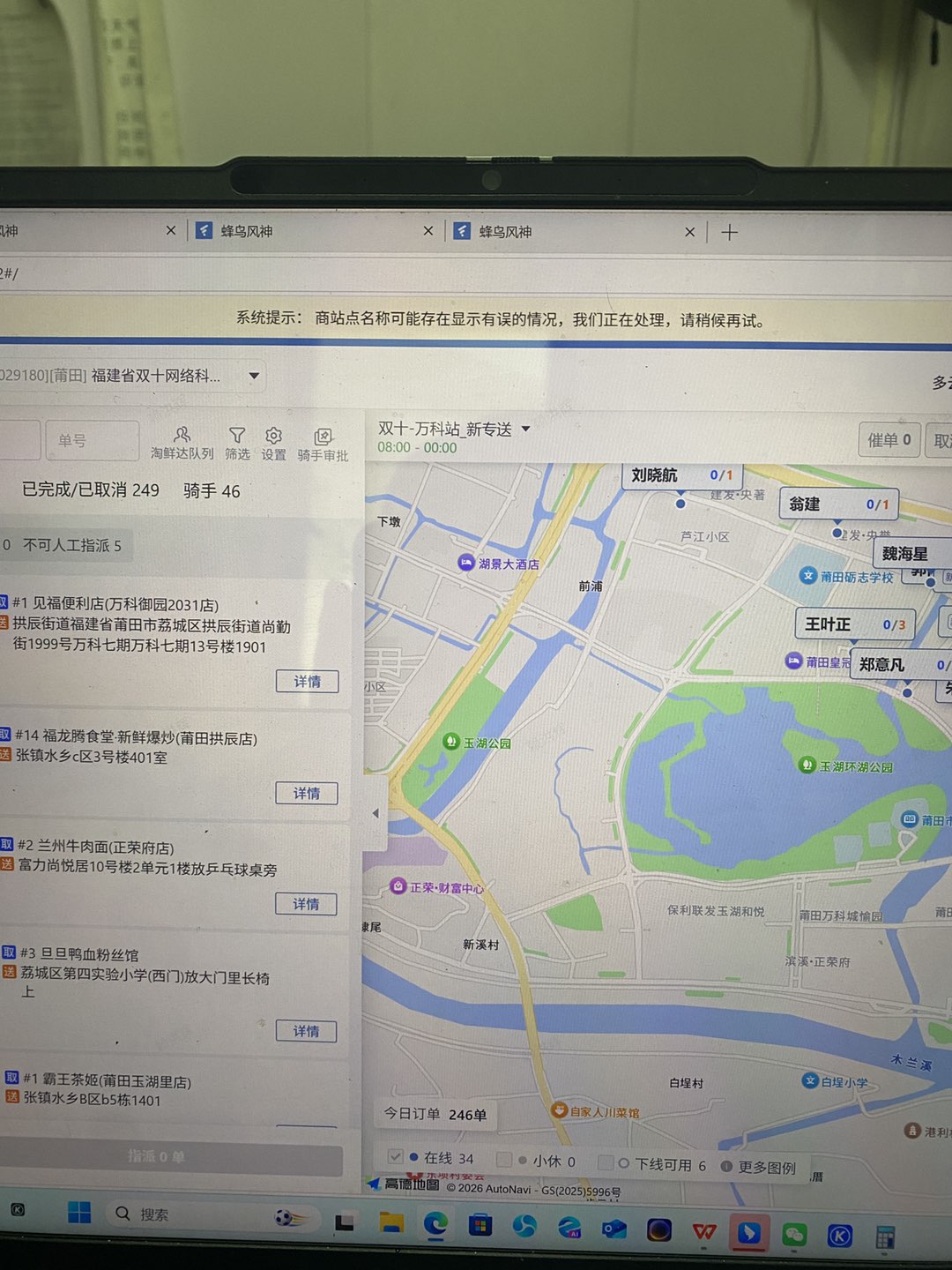The image size is (952, 1270).
Task: Open 详情 for 兰州牛肉面 order
Action: click(x=306, y=904)
